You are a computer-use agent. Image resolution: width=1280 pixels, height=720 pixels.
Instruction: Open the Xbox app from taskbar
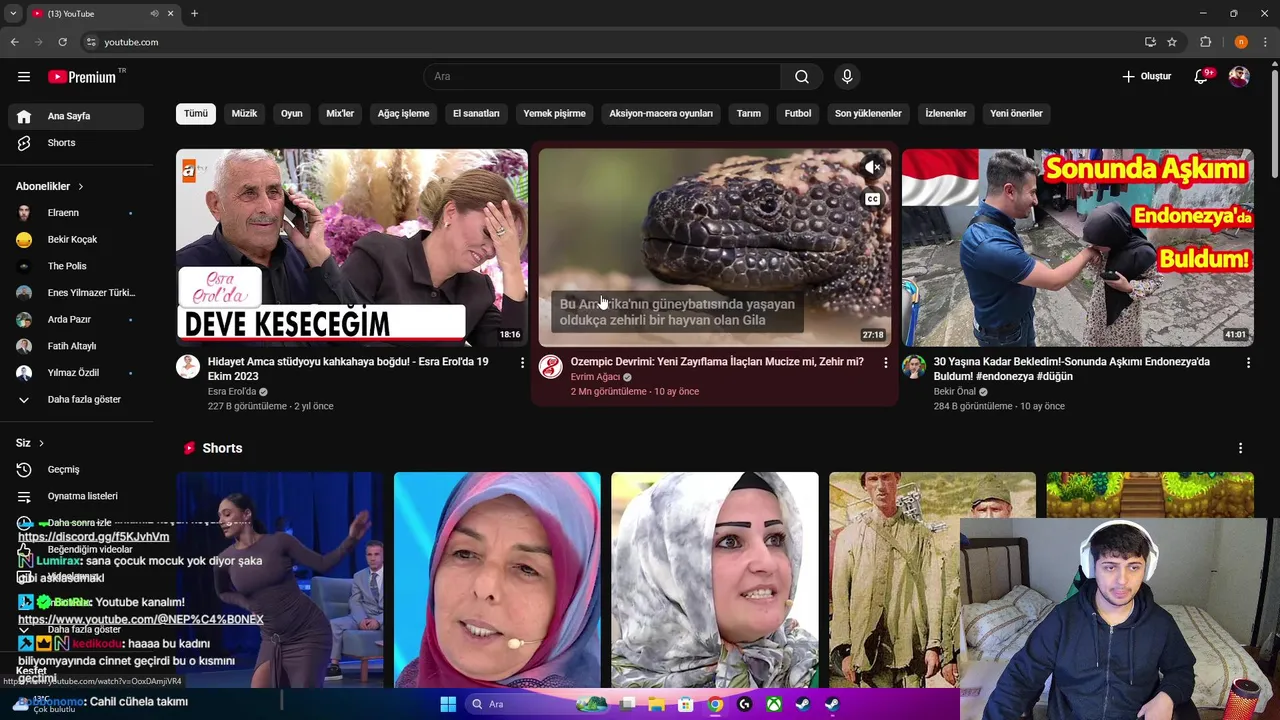pos(774,704)
